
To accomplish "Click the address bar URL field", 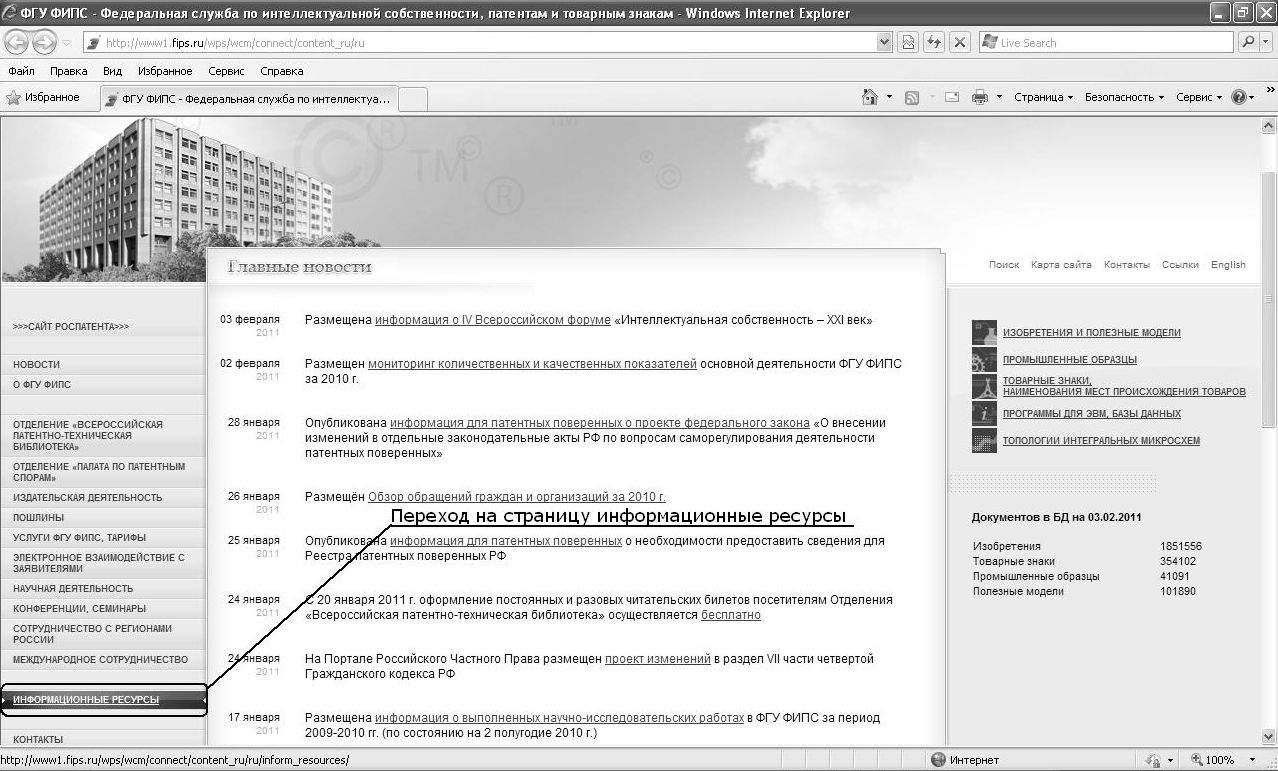I will [480, 43].
